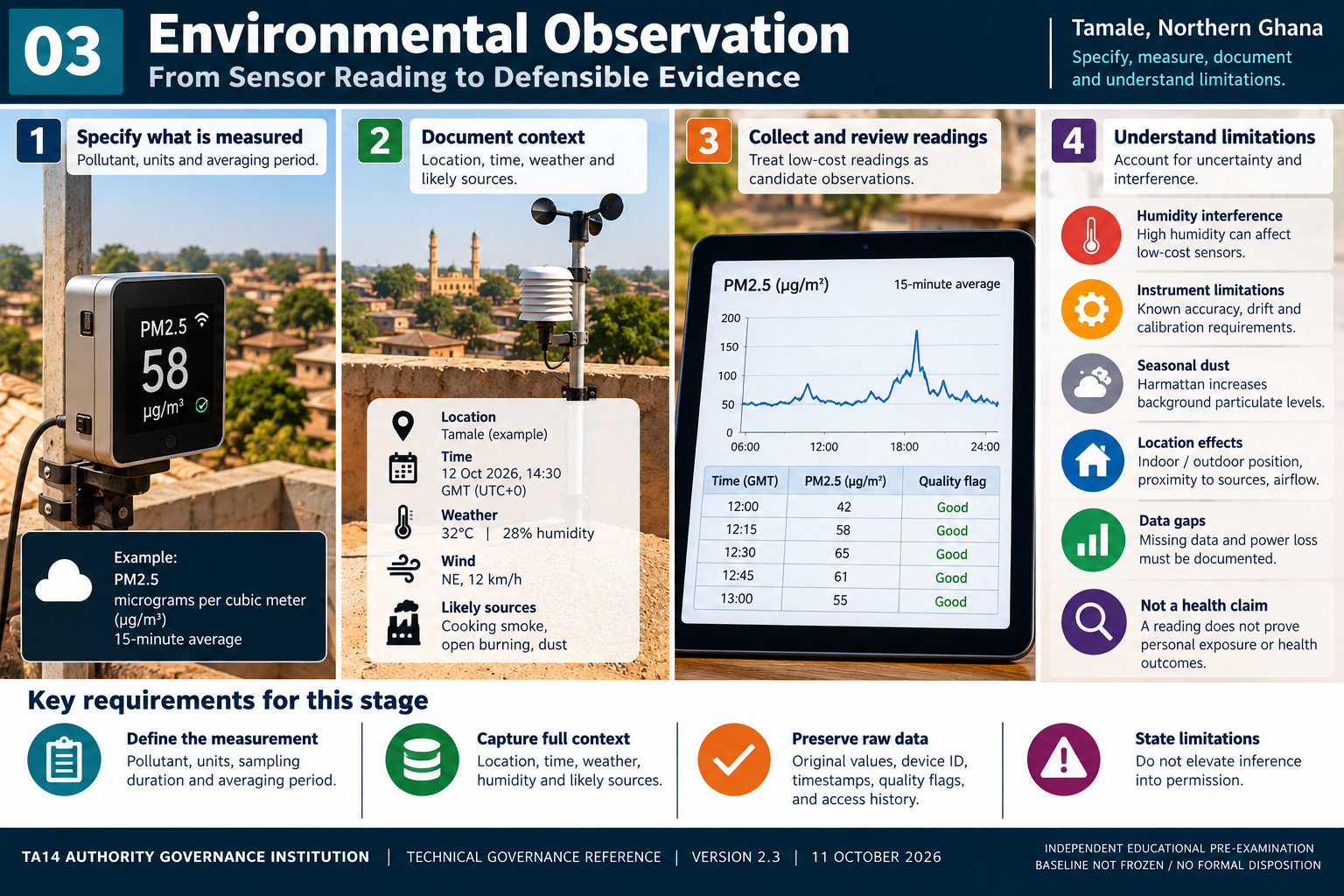Click the green step number 2 badge

click(x=380, y=141)
